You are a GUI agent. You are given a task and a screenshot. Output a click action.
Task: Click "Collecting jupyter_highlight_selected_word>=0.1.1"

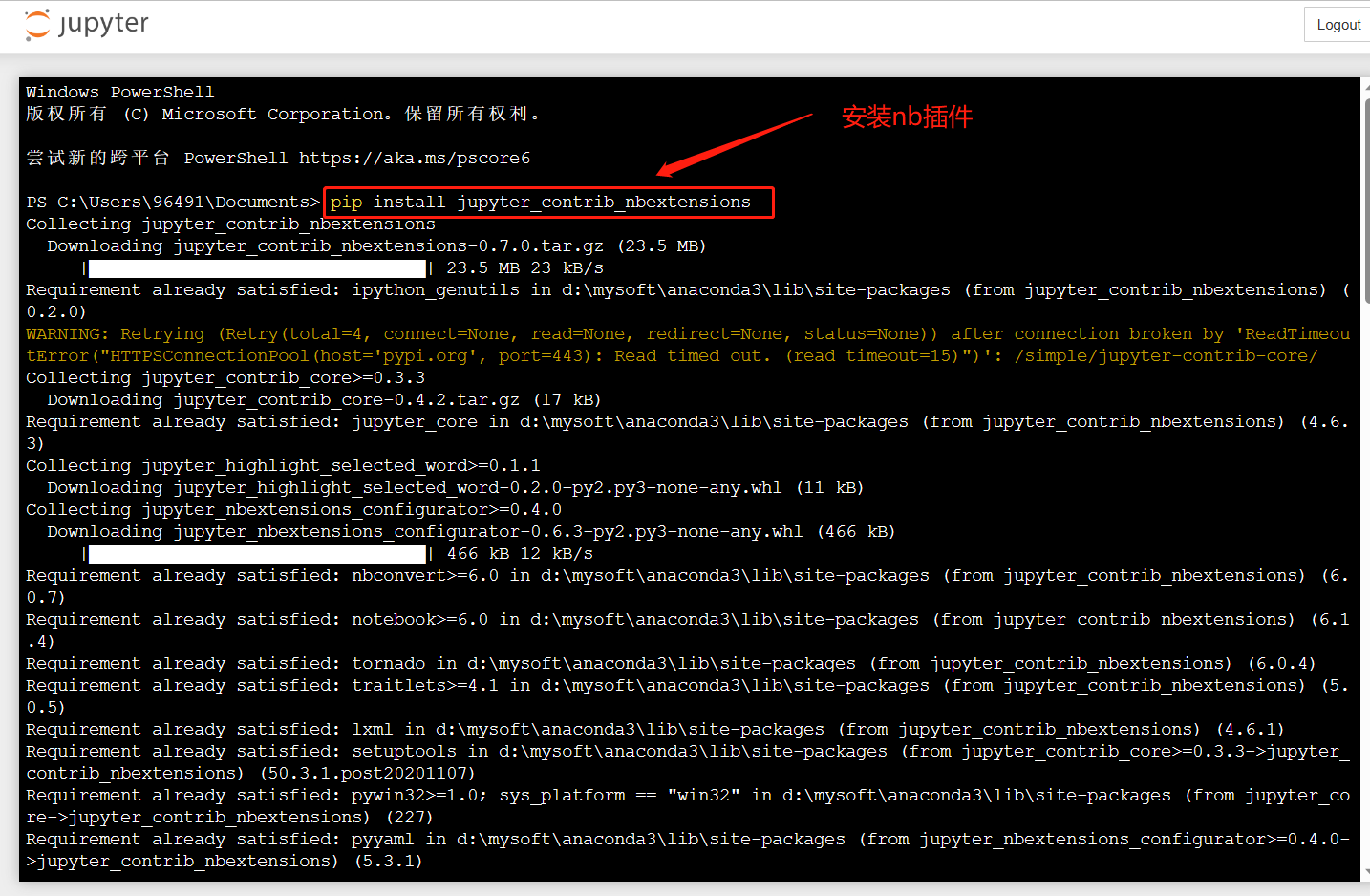click(x=283, y=465)
